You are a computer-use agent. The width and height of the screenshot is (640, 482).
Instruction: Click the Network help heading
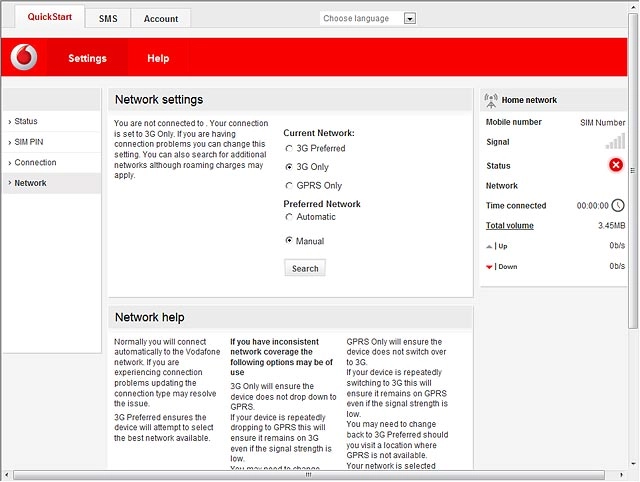149,317
